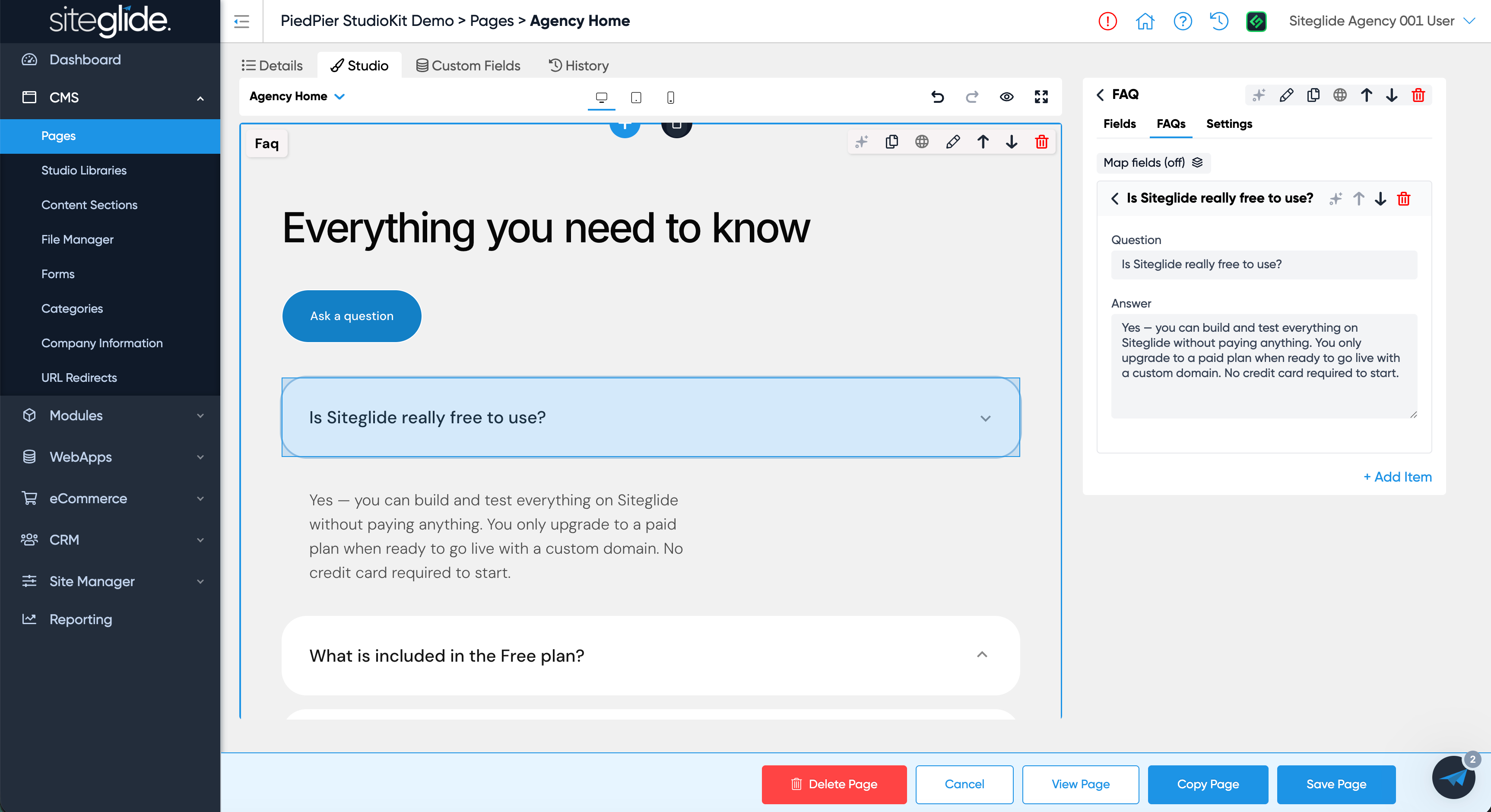This screenshot has width=1491, height=812.
Task: Enter fullscreen Studio mode
Action: pos(1041,97)
